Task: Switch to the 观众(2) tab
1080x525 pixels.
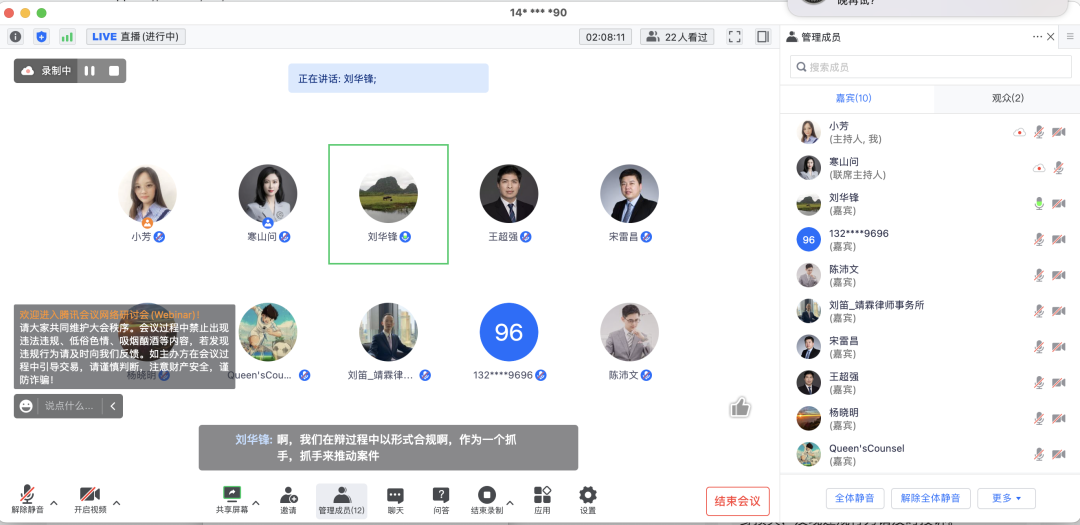Action: click(1006, 98)
